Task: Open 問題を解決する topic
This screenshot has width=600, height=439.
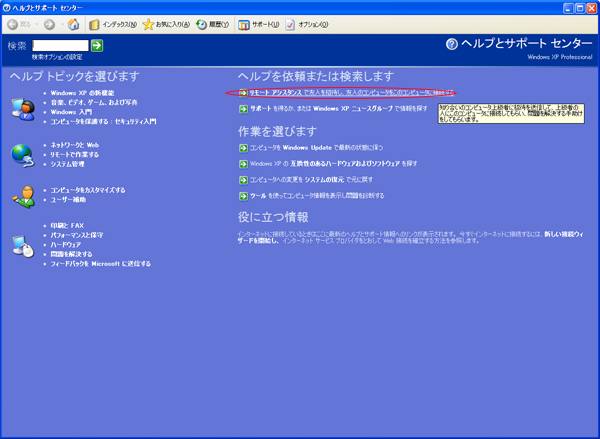Action: [72, 255]
